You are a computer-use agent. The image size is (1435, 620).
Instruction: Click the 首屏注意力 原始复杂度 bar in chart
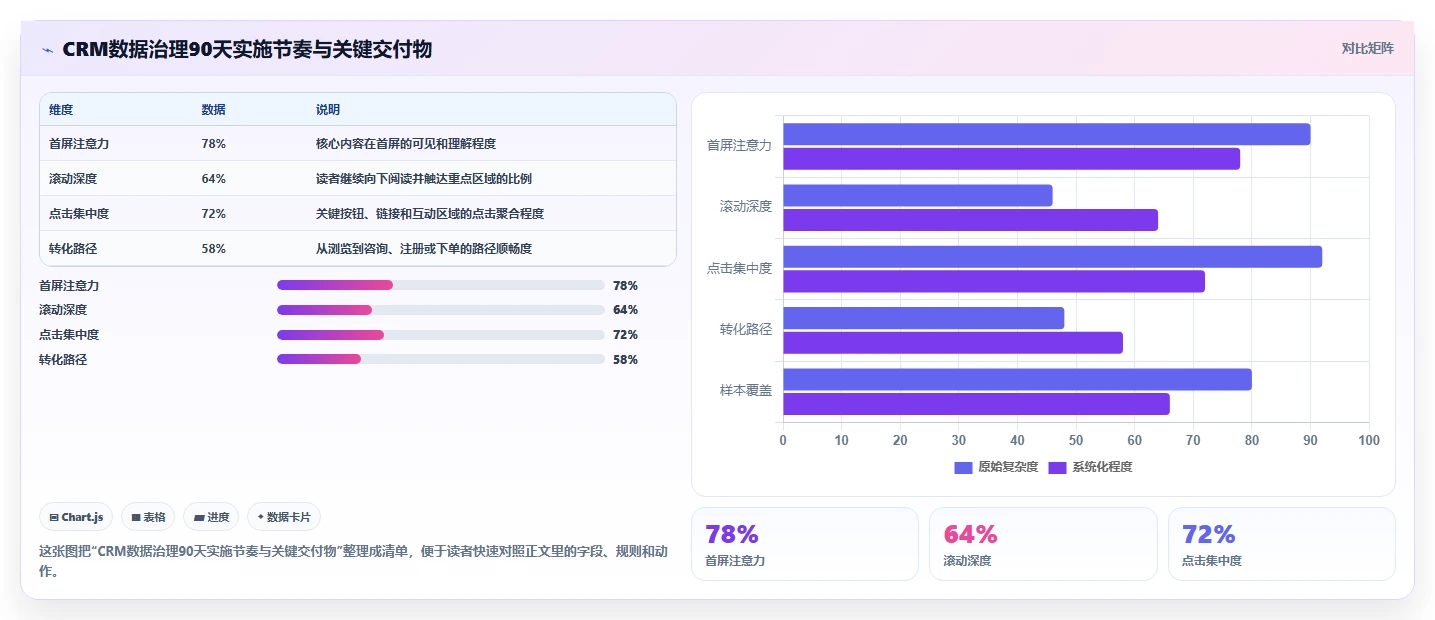tap(1046, 134)
